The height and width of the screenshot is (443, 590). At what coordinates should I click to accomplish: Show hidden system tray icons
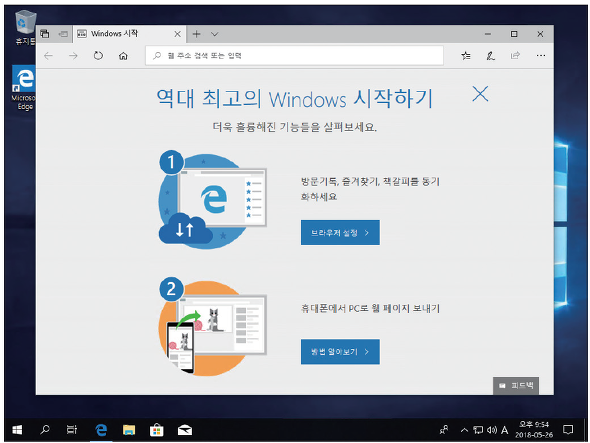(x=464, y=430)
